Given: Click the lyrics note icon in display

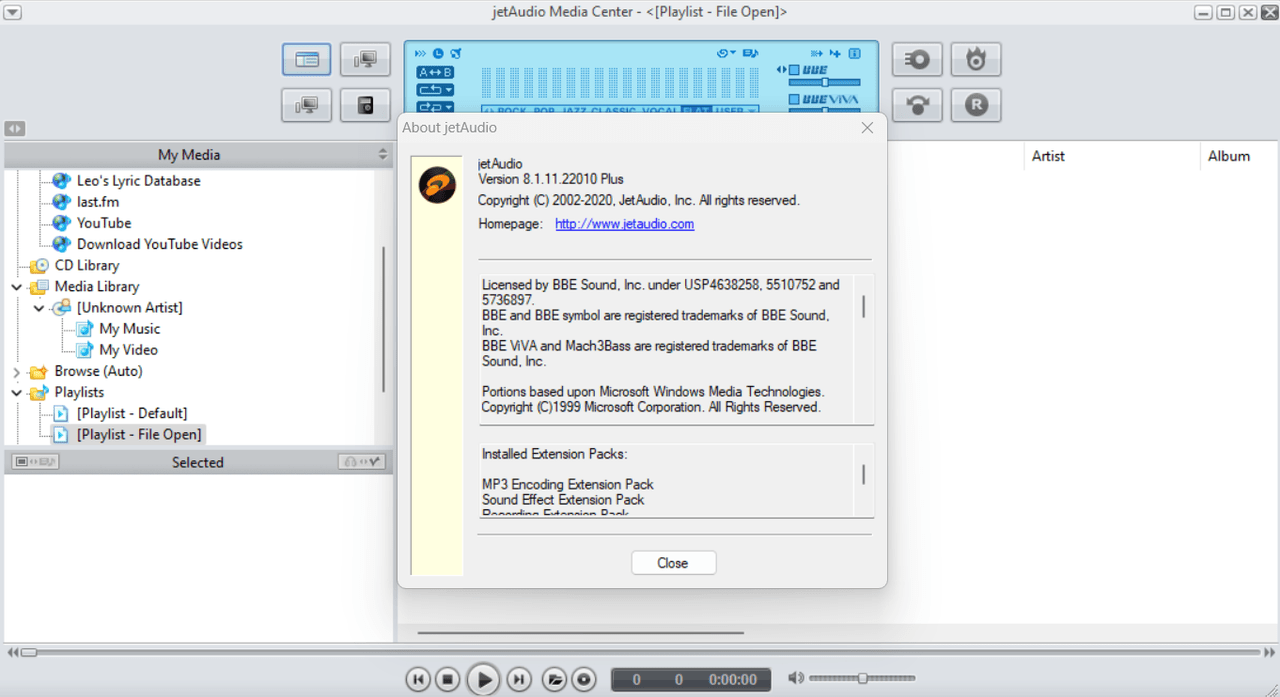Looking at the screenshot, I should pyautogui.click(x=750, y=53).
